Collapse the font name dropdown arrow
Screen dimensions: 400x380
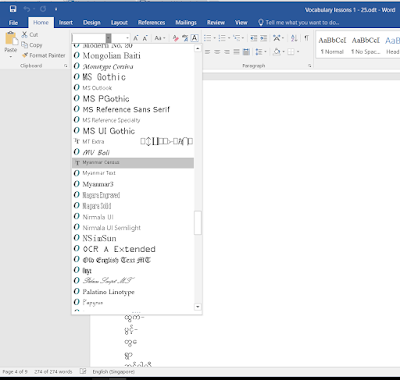pos(109,38)
